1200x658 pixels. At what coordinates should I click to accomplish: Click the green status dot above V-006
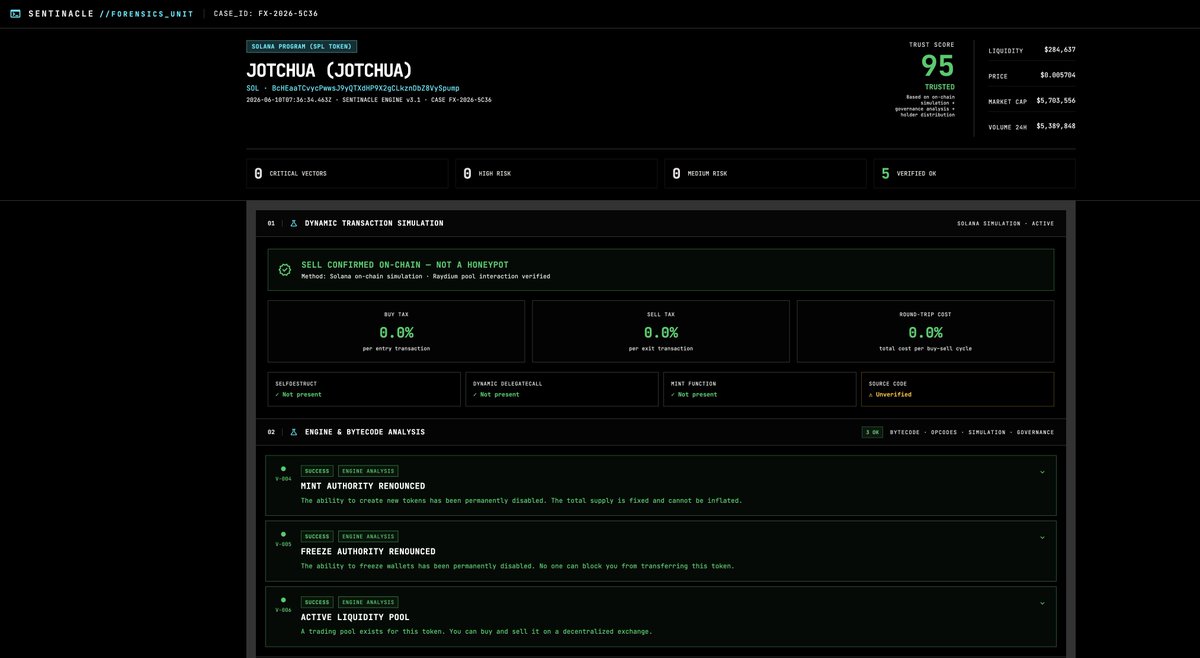pos(283,600)
